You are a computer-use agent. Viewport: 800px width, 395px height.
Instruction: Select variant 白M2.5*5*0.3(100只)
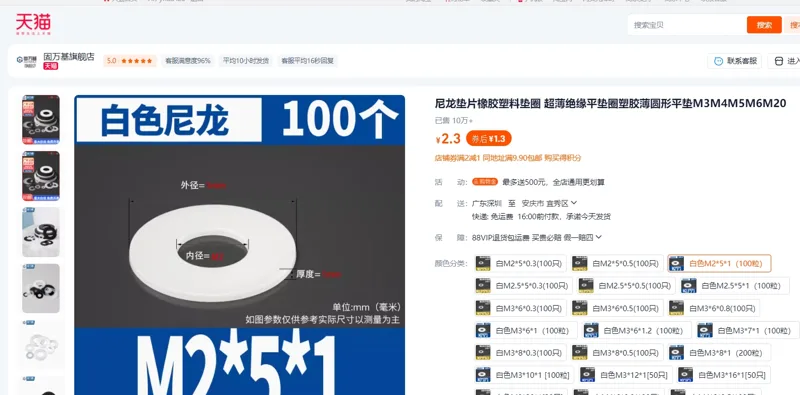[523, 286]
